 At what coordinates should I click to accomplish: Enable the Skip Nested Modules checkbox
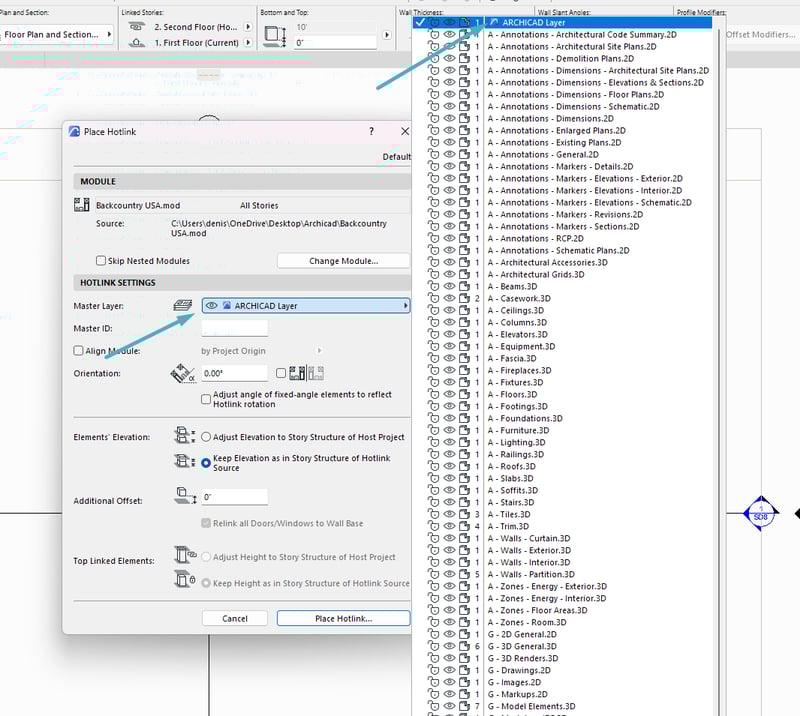click(x=101, y=261)
